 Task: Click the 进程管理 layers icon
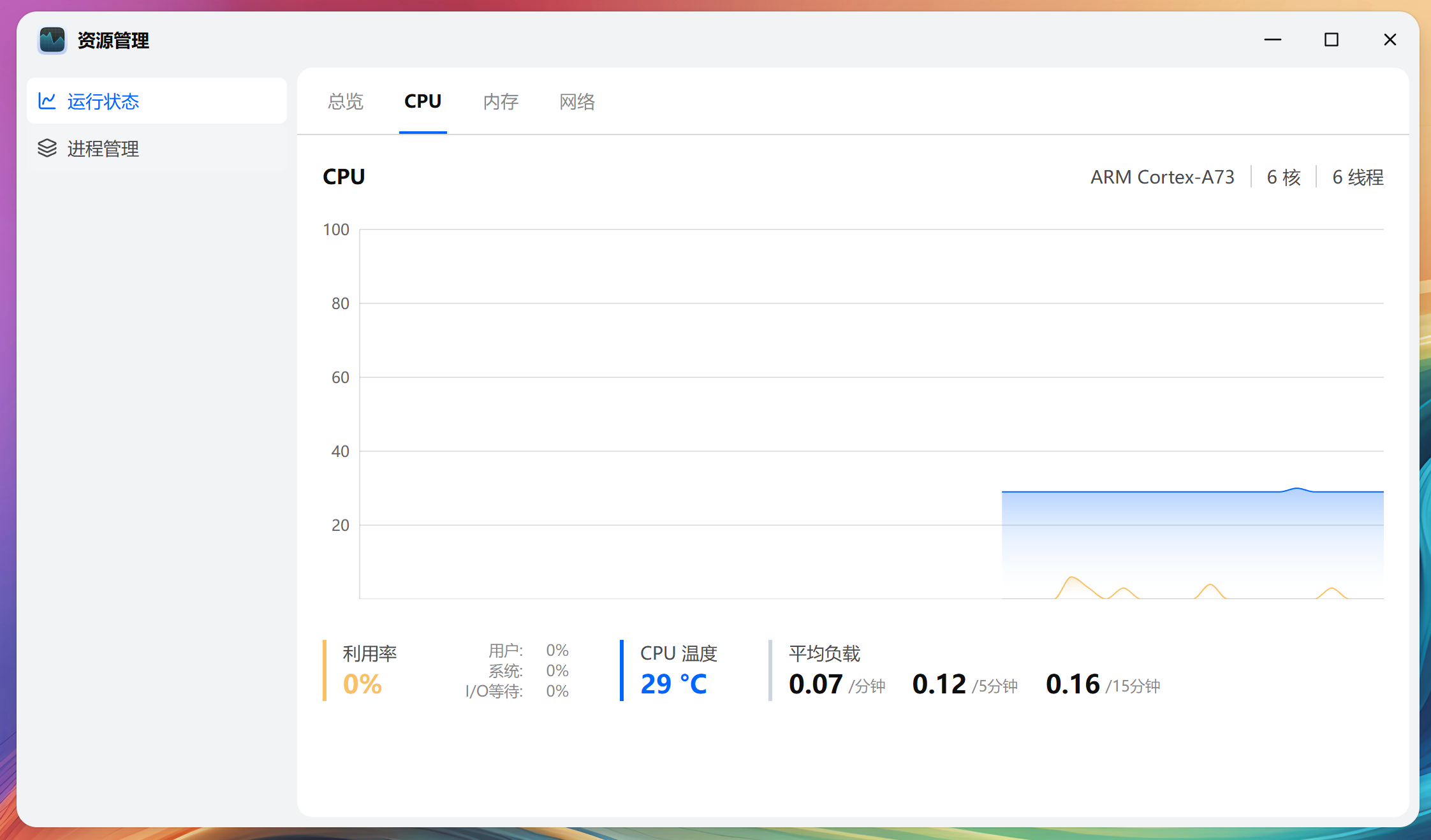coord(47,148)
